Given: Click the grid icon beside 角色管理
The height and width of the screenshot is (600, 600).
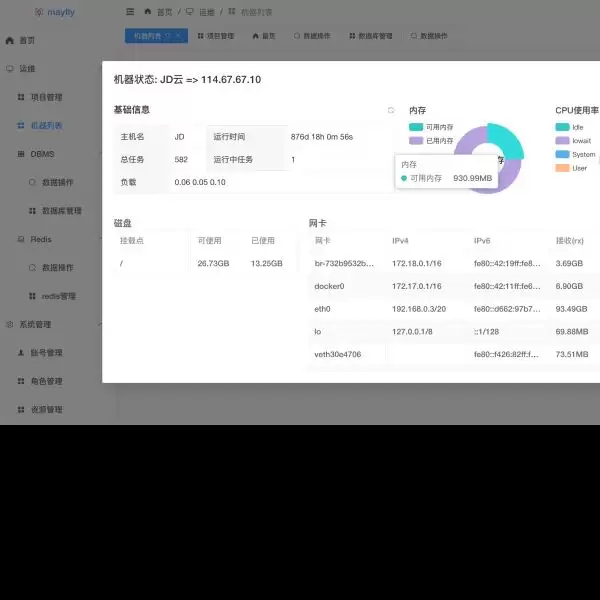Looking at the screenshot, I should coord(21,381).
